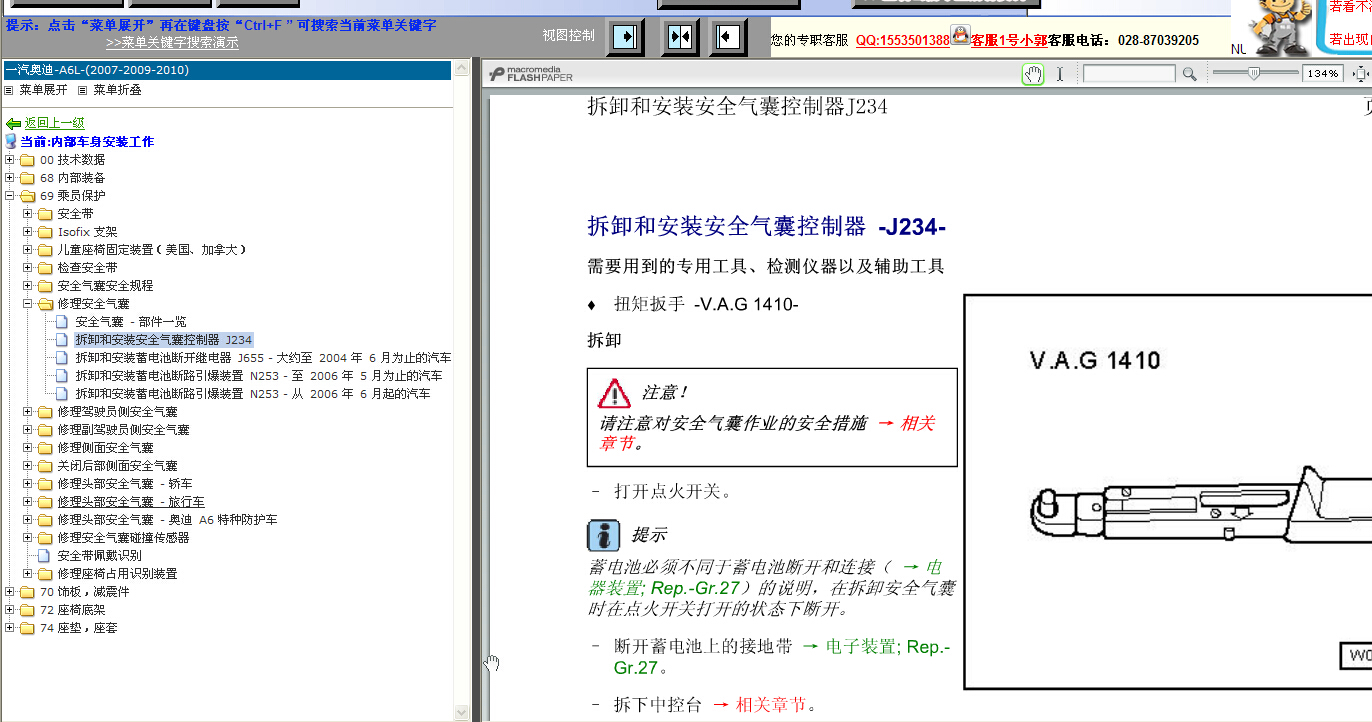Image resolution: width=1372 pixels, height=722 pixels.
Task: Follow 相关章节 link after 拆下中控台
Action: 770,705
